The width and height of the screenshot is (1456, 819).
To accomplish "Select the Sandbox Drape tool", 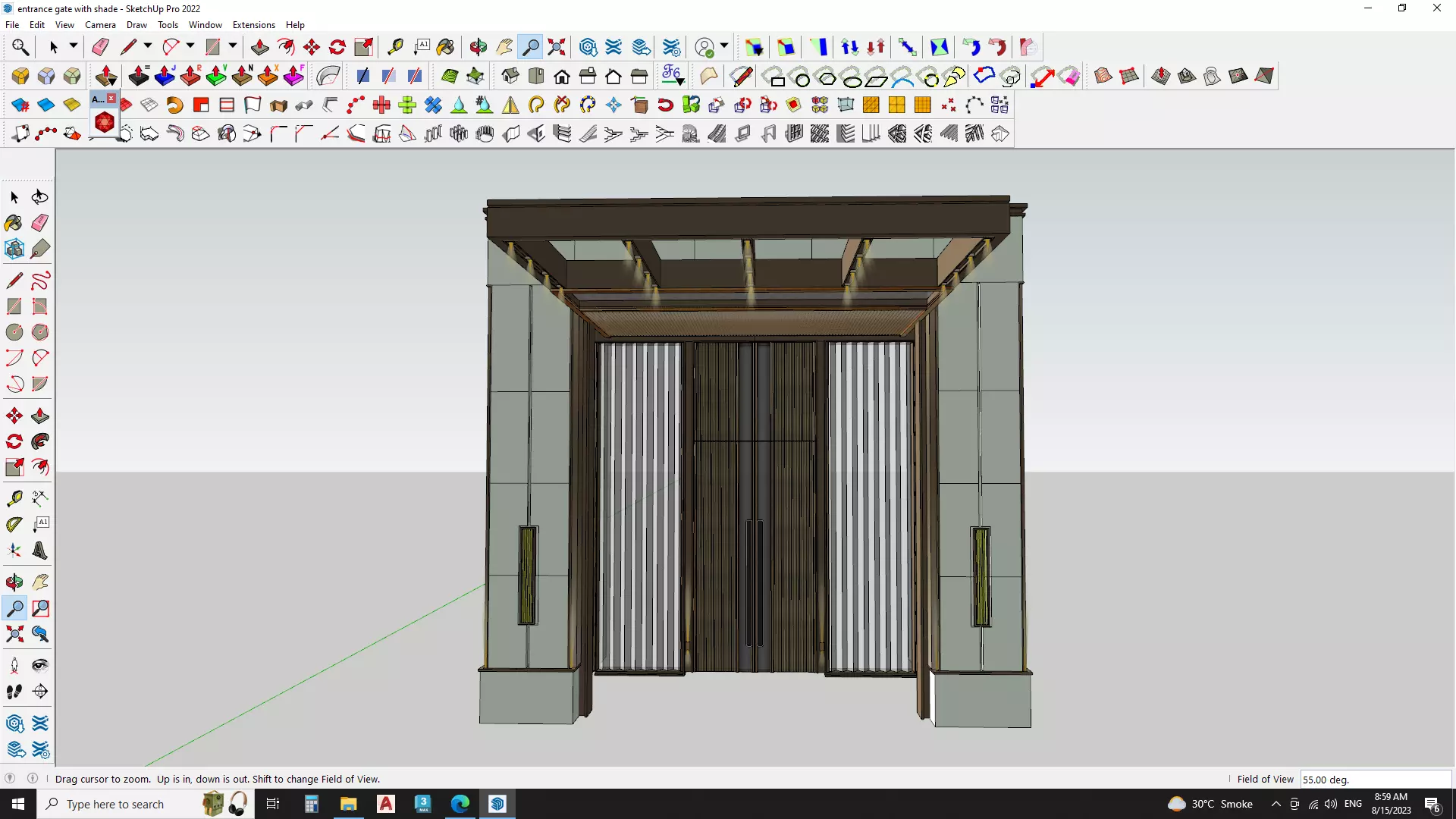I will click(1213, 76).
